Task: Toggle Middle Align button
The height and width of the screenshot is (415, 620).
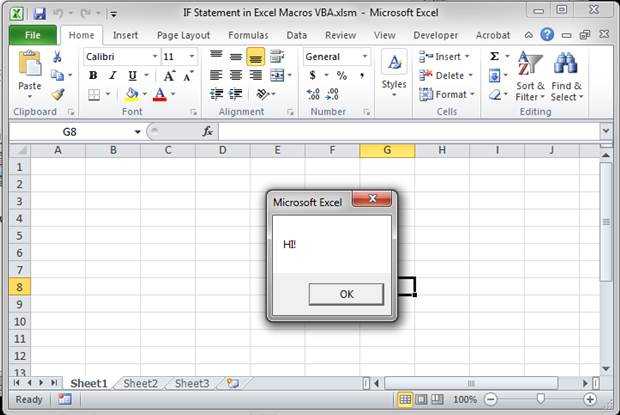Action: 236,57
